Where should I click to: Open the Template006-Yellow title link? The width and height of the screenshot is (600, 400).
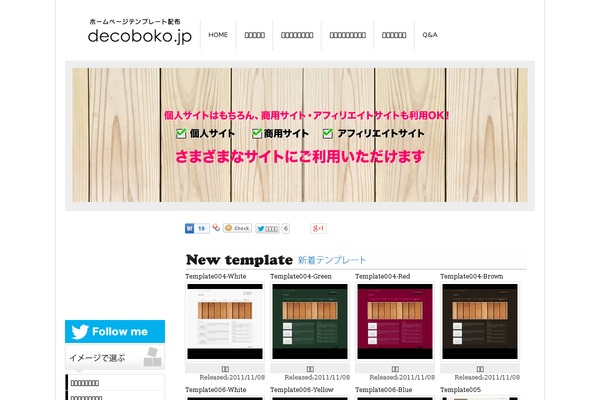[x=302, y=390]
